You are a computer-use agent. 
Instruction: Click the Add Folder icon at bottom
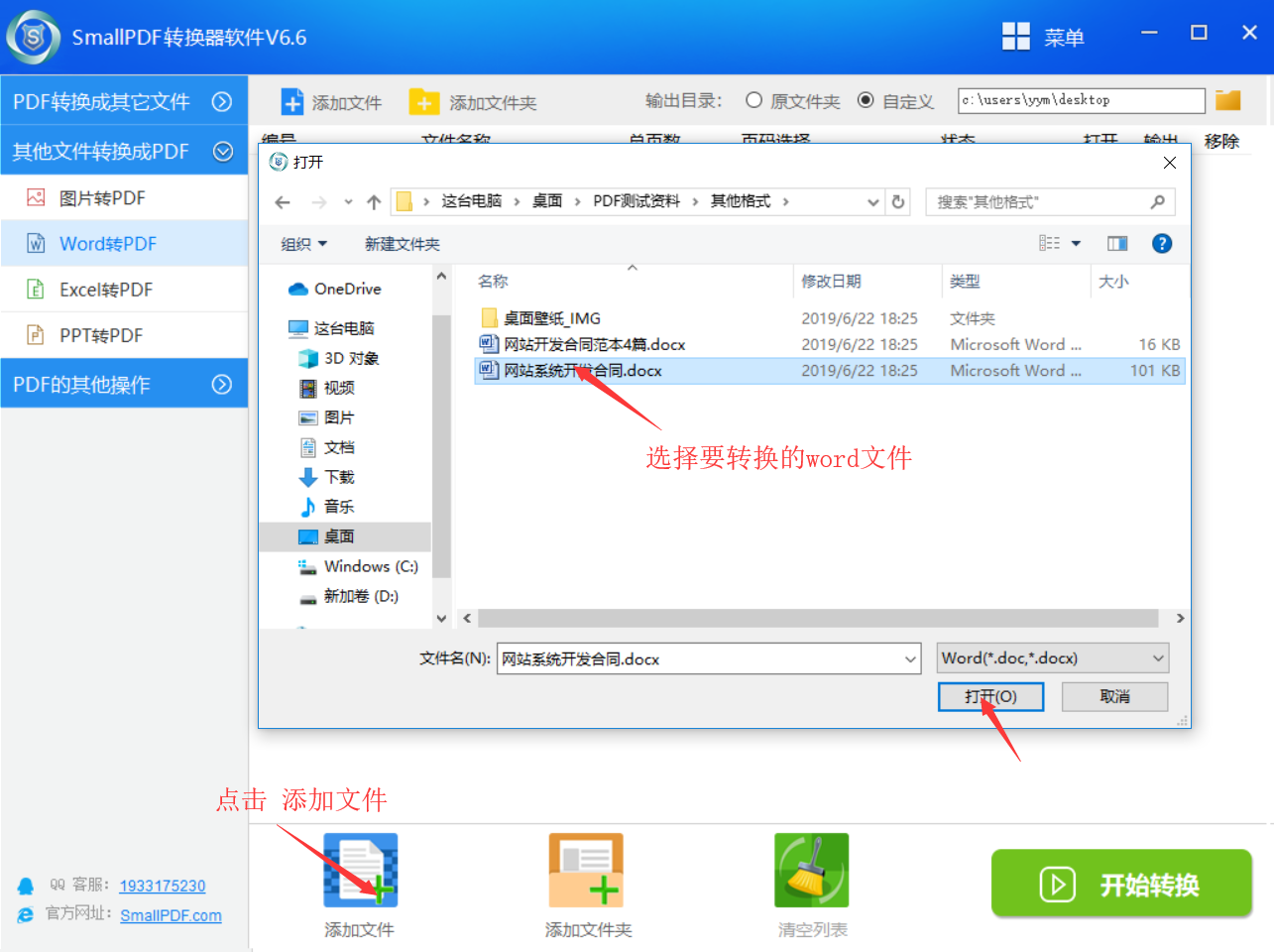pyautogui.click(x=586, y=870)
